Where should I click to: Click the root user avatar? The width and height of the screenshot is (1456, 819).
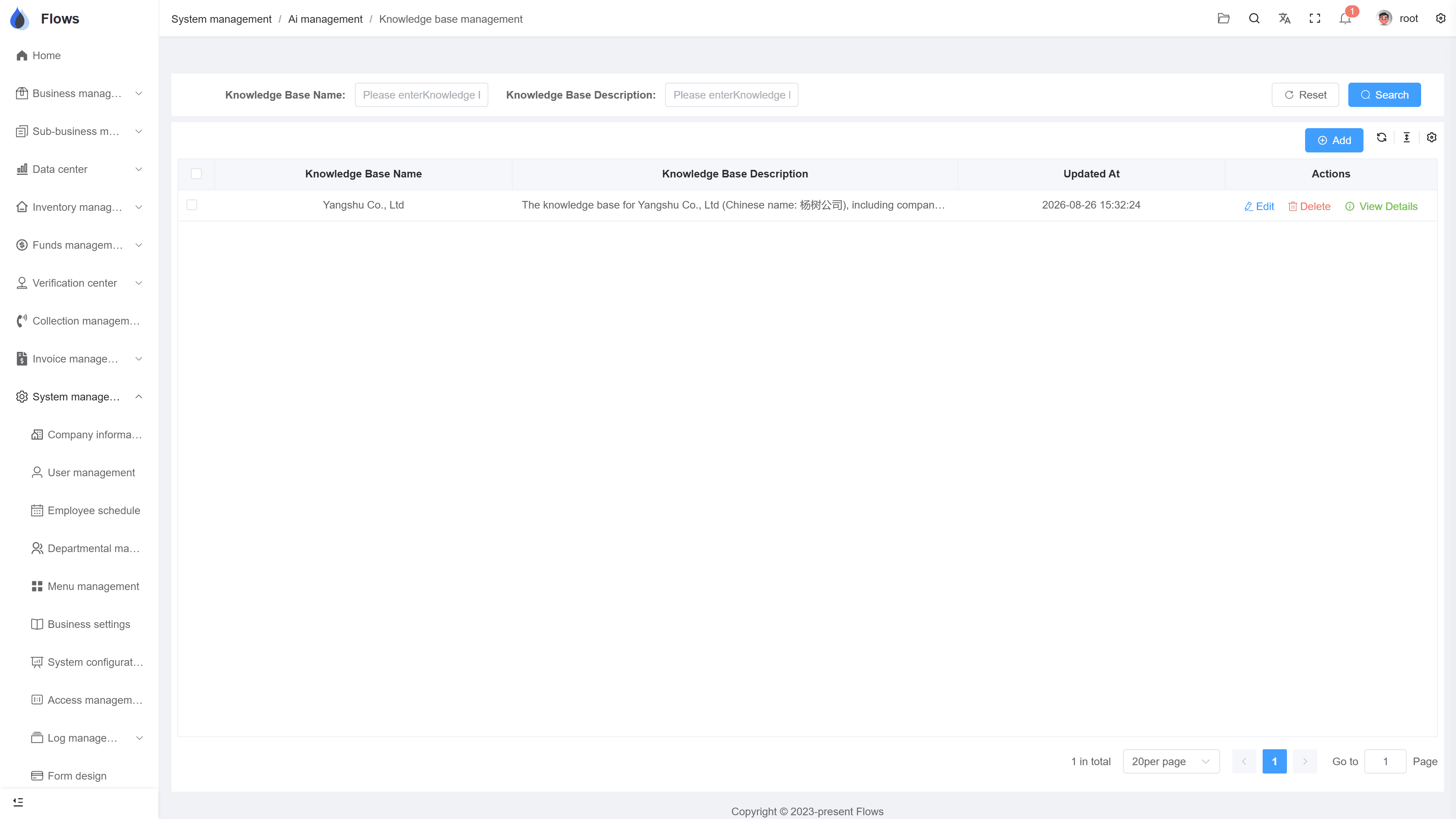1384,19
